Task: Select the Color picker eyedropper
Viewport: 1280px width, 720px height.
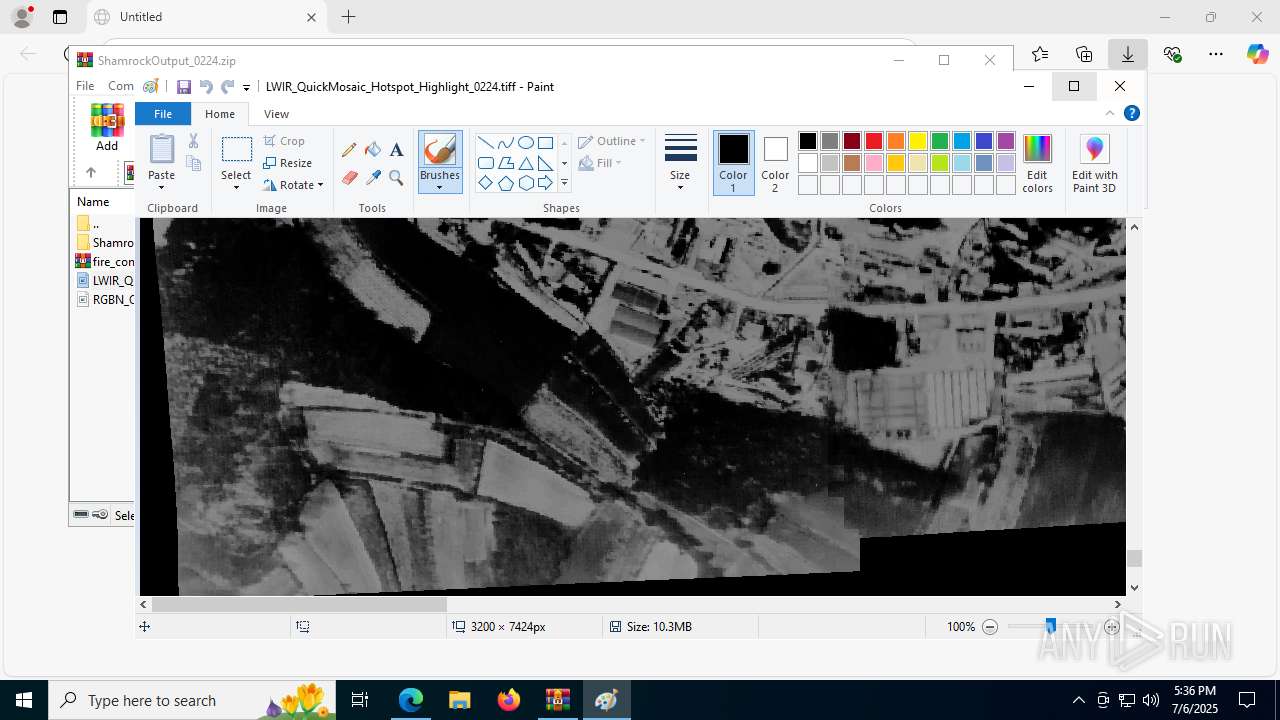Action: tap(373, 178)
